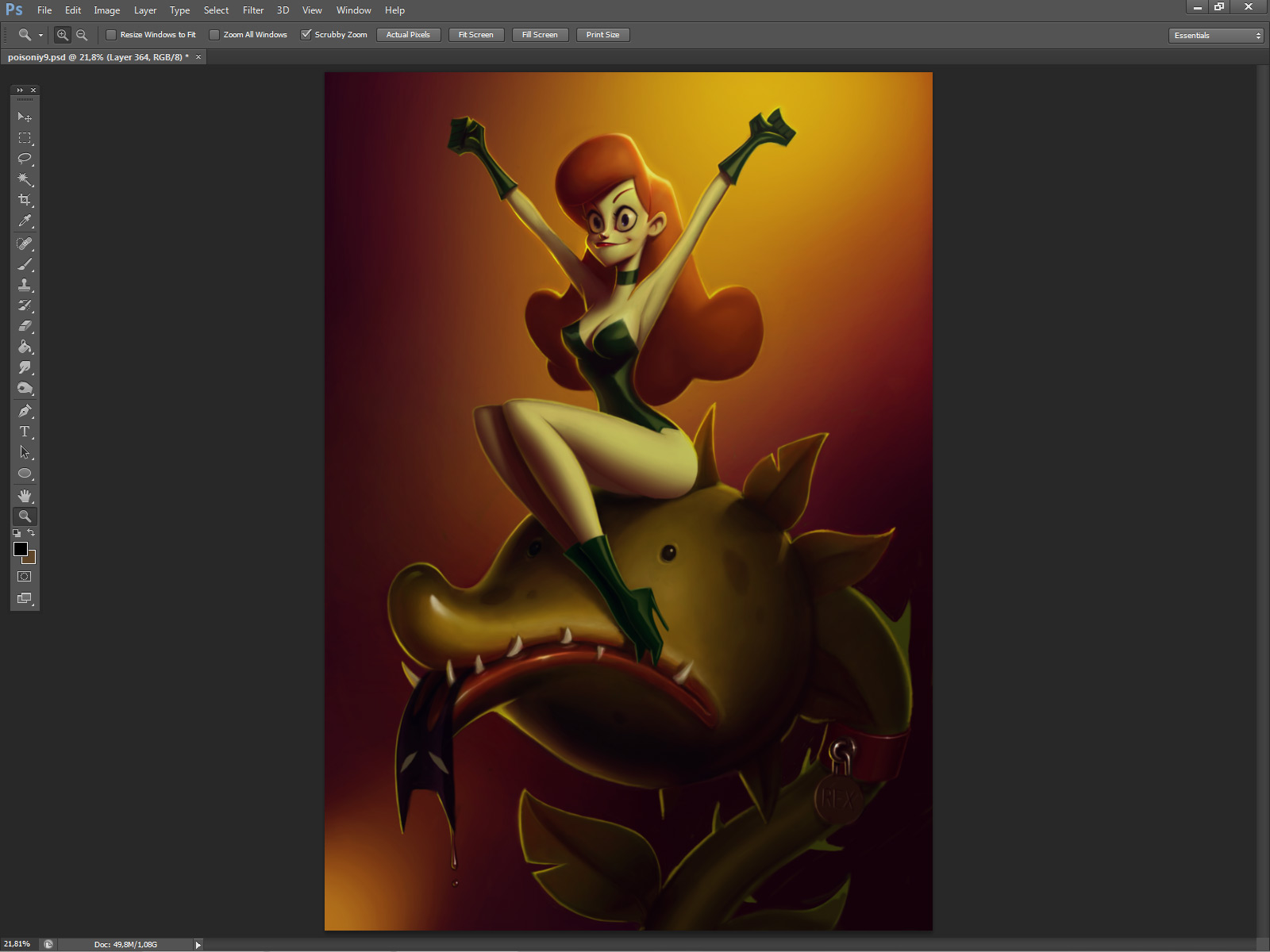Open the Help menu
1270x952 pixels.
tap(394, 10)
